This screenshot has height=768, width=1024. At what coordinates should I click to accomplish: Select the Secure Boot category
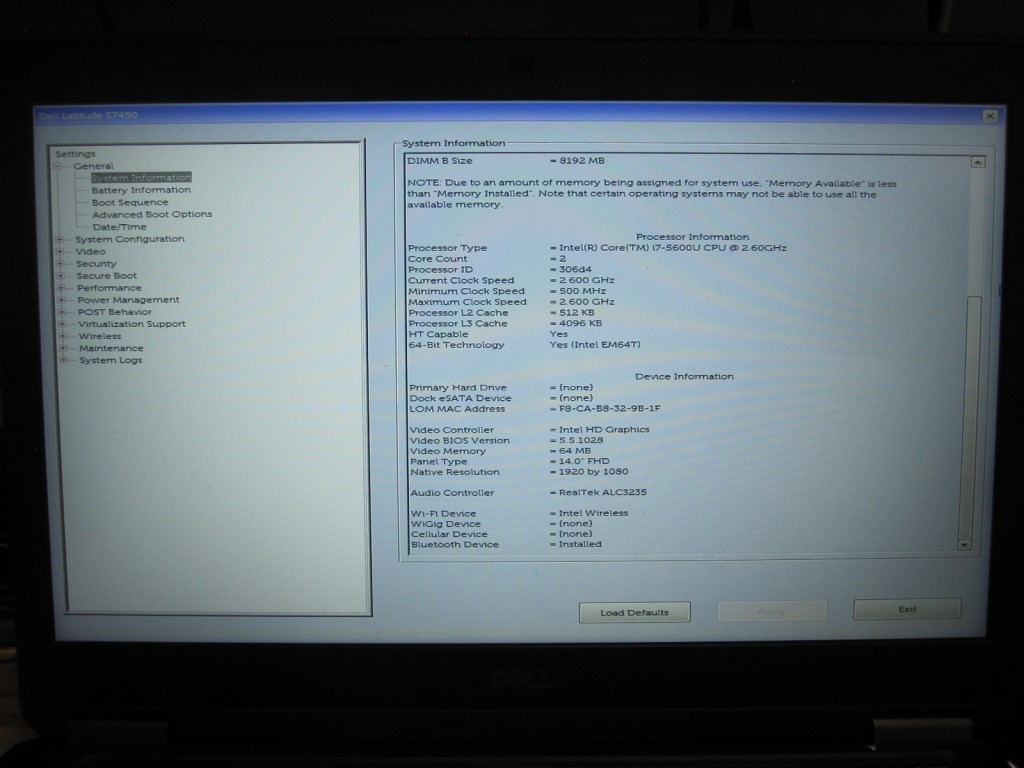[x=106, y=276]
